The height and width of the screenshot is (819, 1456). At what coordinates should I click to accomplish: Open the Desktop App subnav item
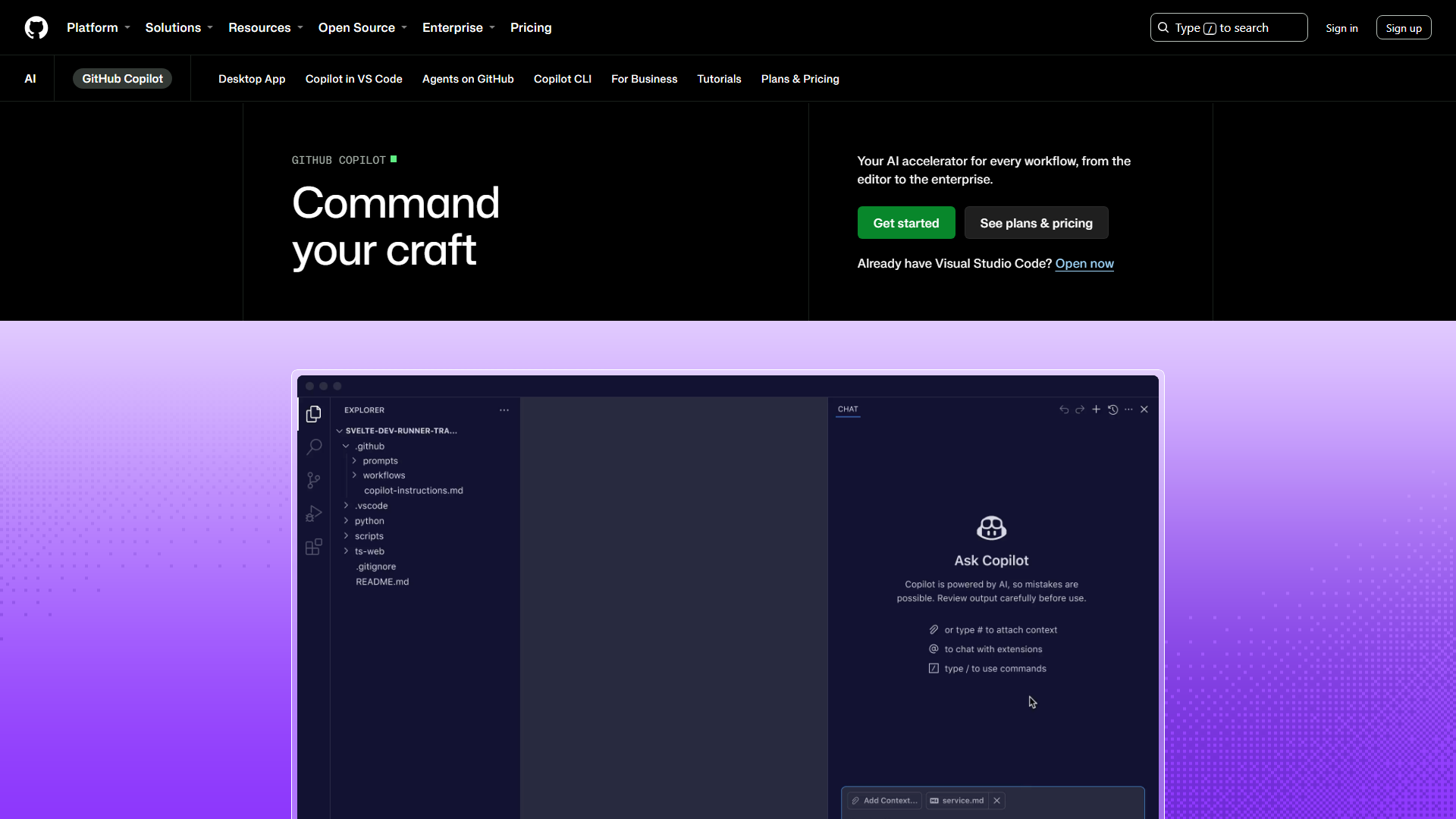(x=252, y=79)
